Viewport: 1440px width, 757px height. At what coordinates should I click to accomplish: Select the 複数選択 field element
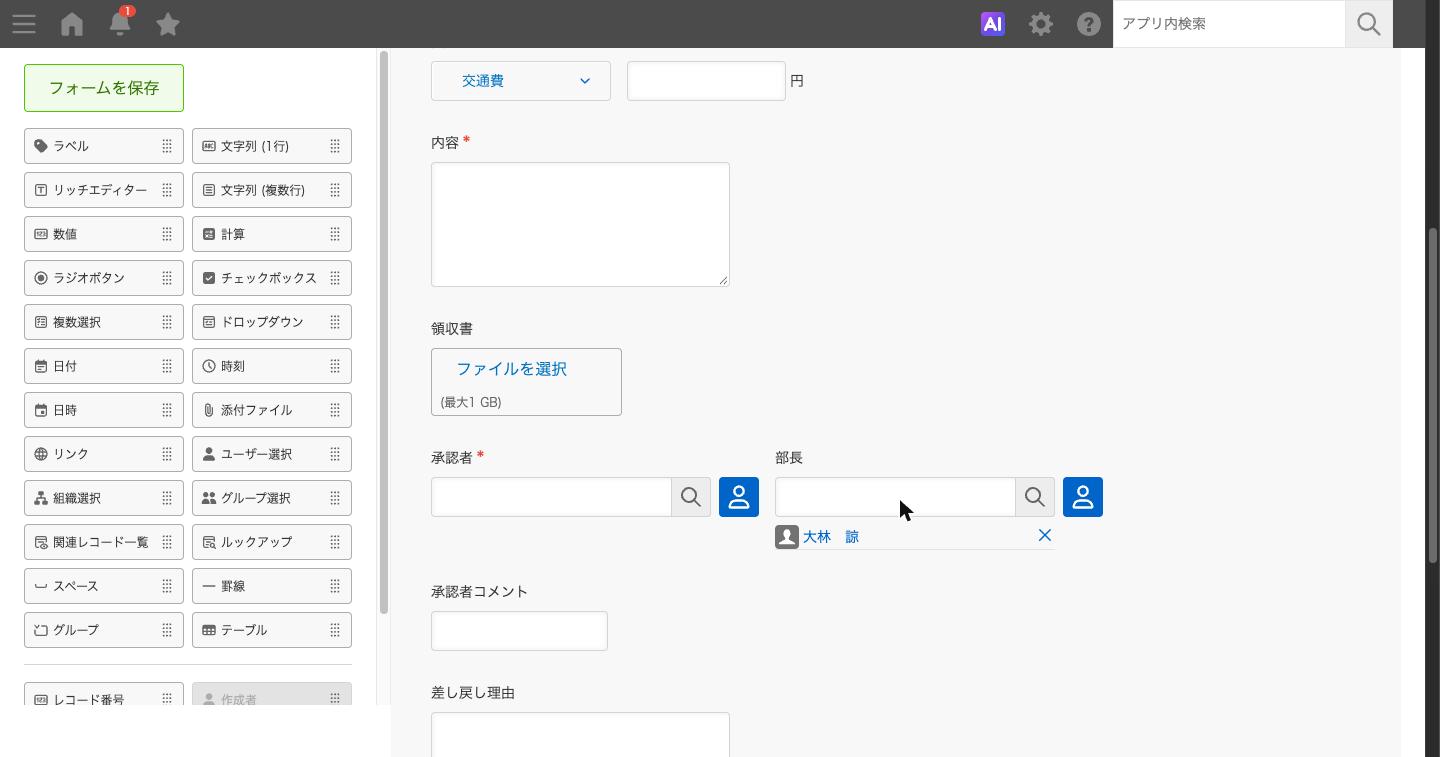[x=104, y=322]
